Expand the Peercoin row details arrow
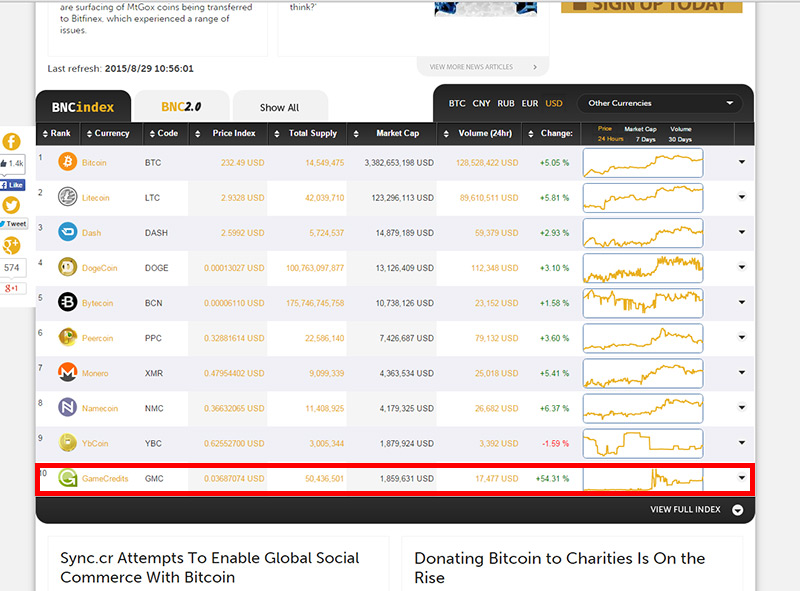The image size is (800, 591). click(x=742, y=337)
